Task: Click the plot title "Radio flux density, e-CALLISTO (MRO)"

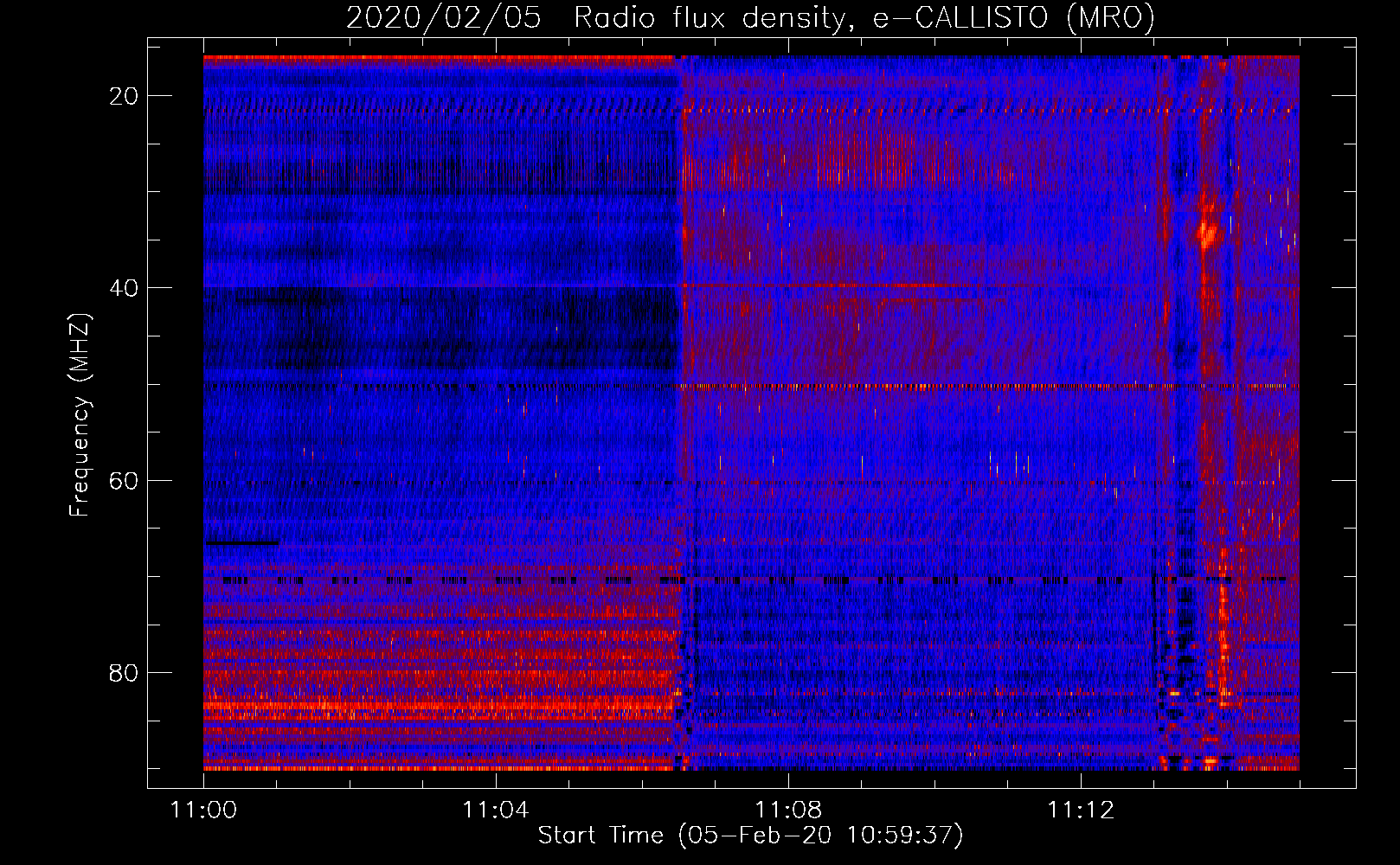Action: 864,17
